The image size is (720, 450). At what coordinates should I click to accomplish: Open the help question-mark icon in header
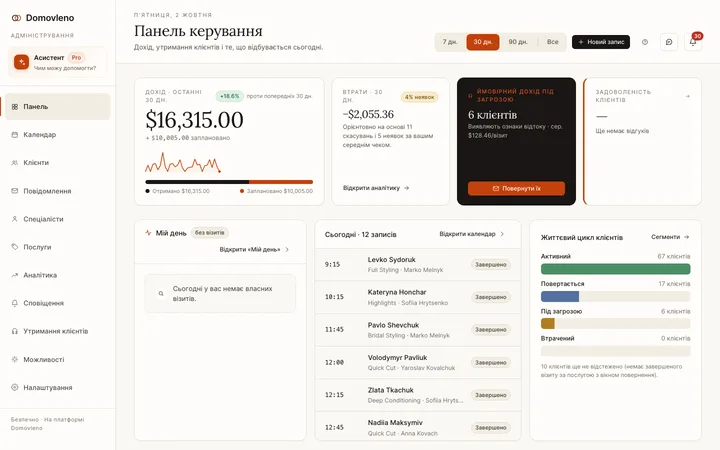[645, 42]
